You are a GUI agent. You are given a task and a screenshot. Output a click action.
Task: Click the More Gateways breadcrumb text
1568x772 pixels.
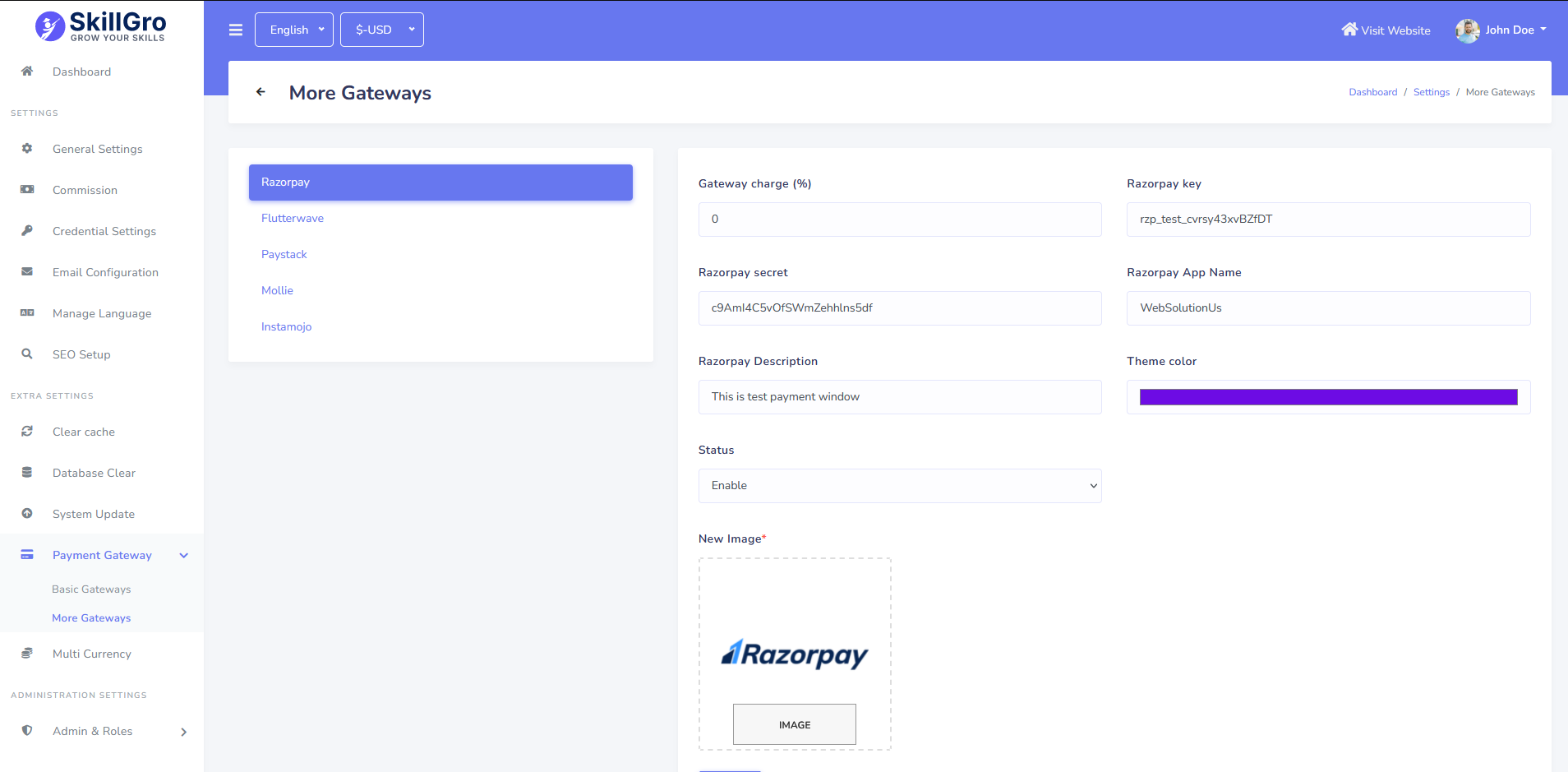click(x=1500, y=92)
